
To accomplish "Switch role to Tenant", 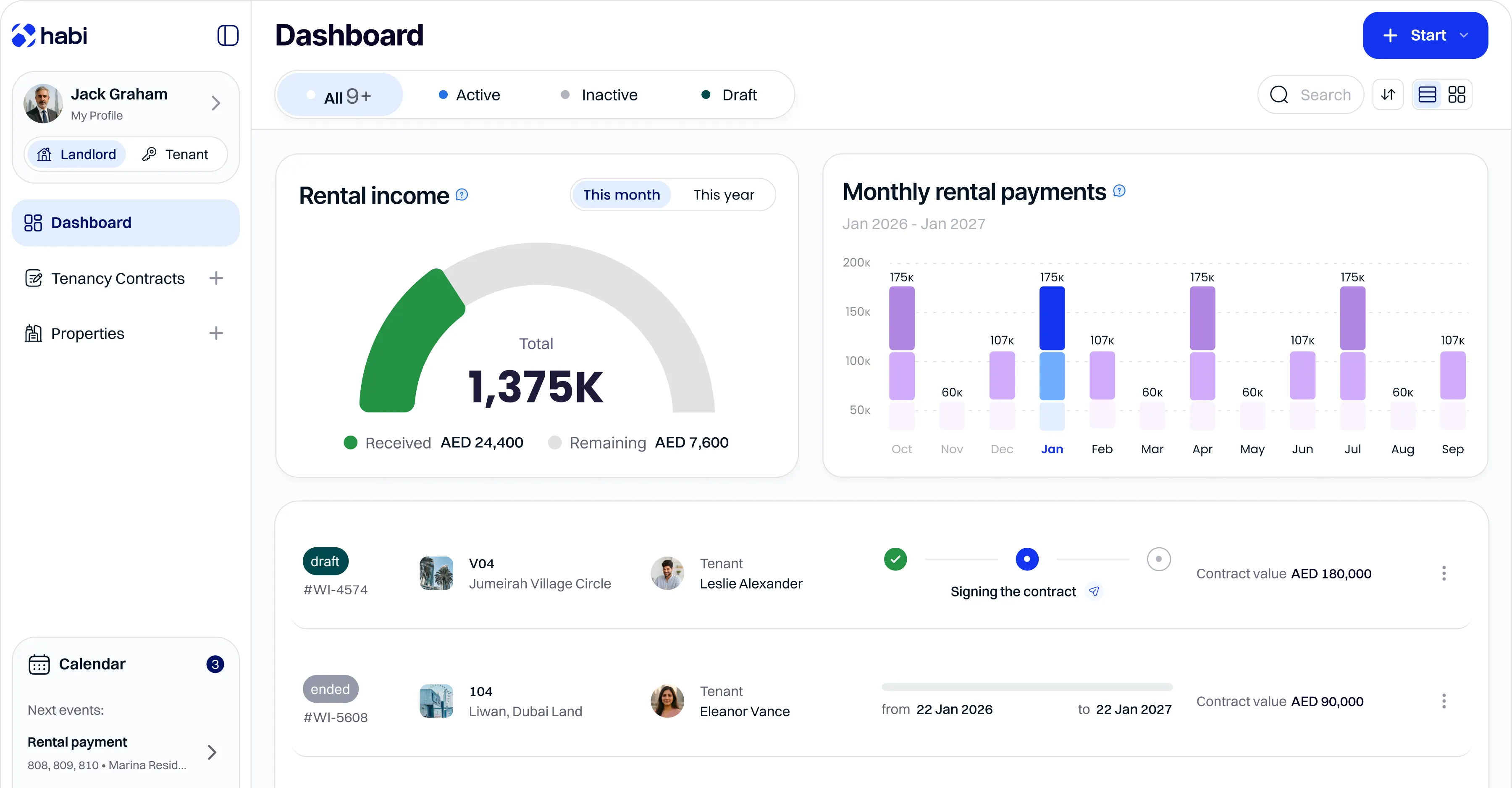I will click(176, 155).
